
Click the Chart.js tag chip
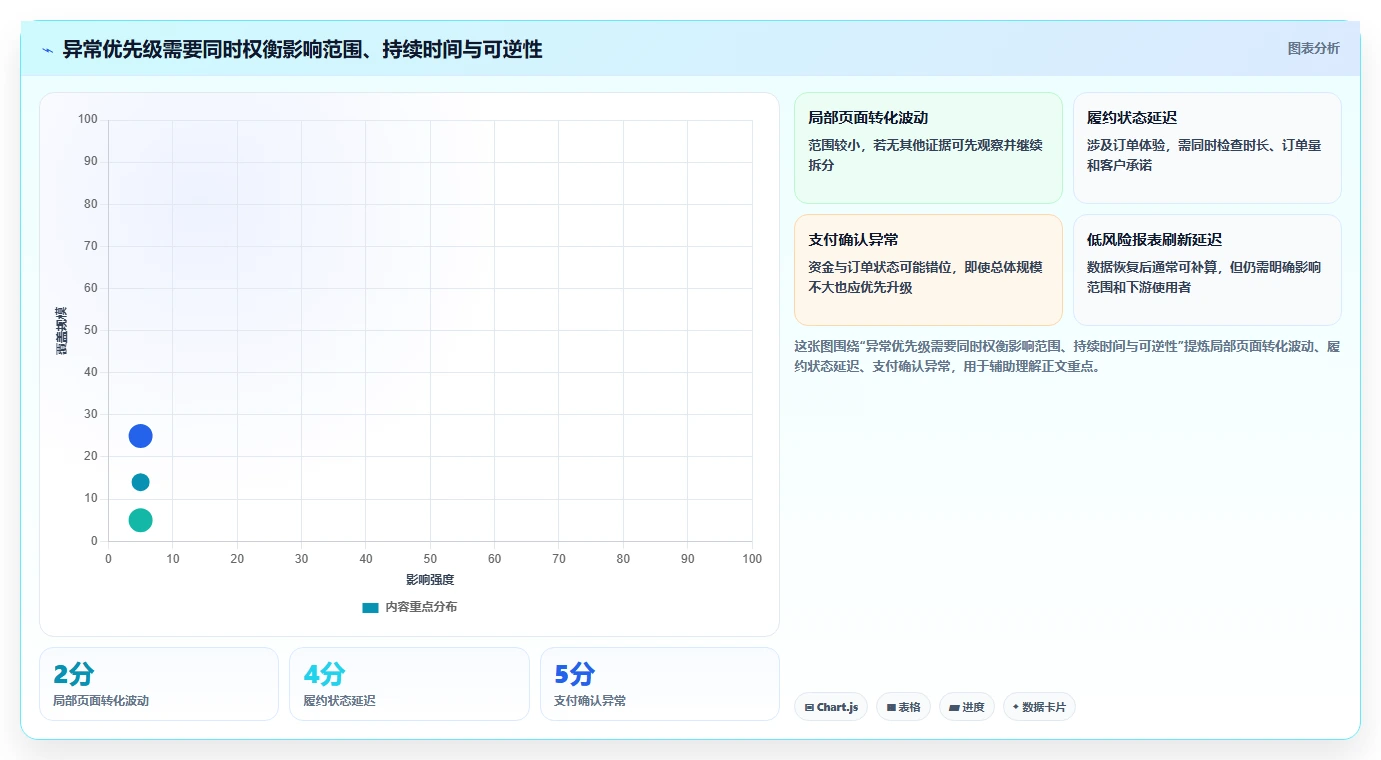831,707
